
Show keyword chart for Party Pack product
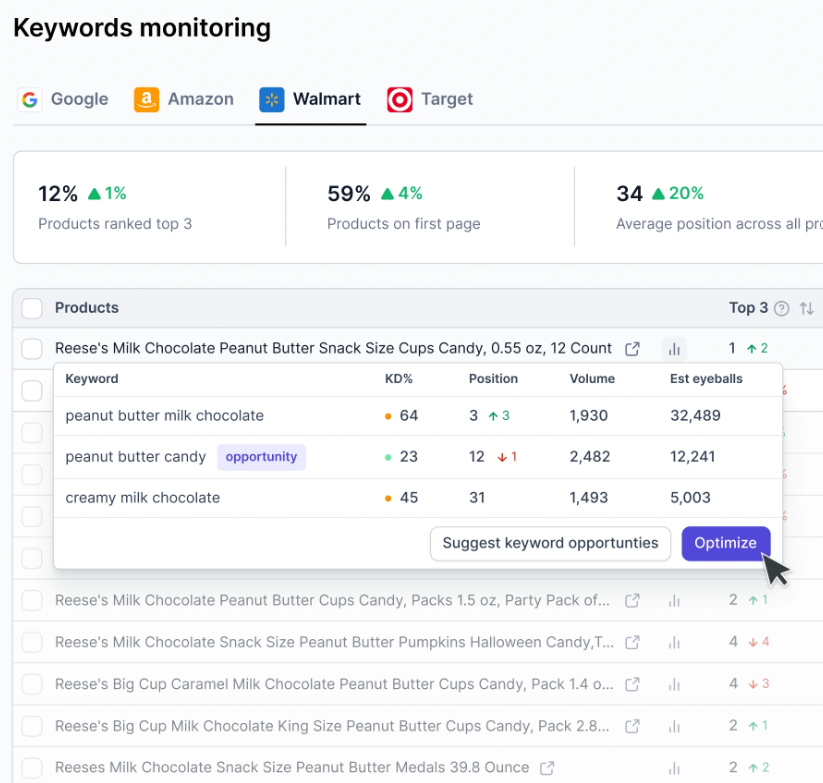[674, 600]
